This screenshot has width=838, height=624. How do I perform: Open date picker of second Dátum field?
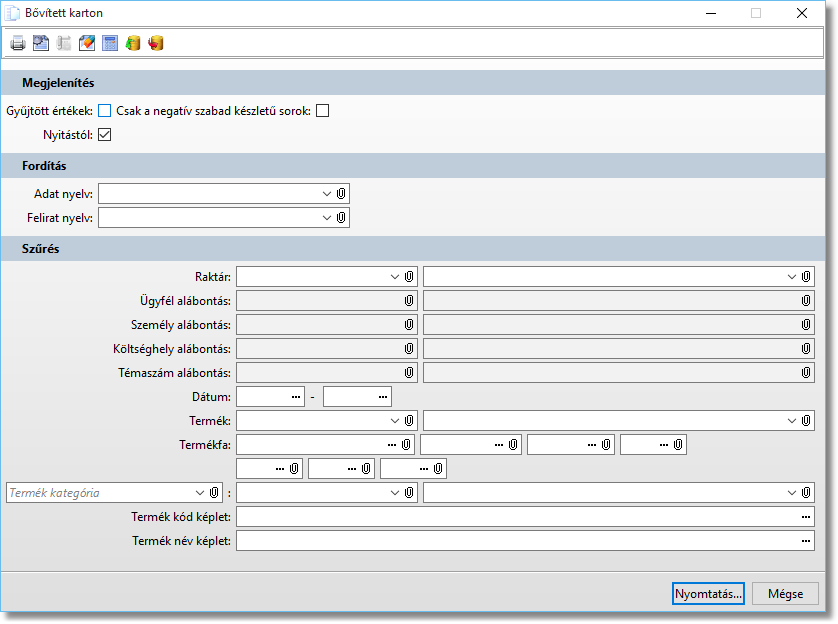(x=383, y=397)
